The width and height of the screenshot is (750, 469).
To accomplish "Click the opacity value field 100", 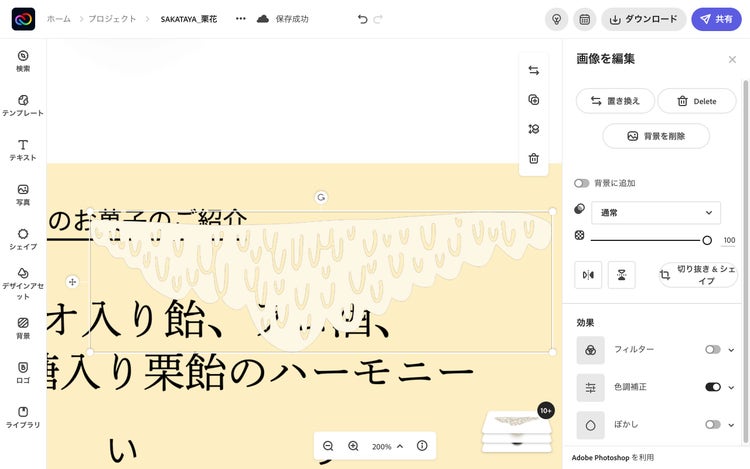I will (x=729, y=240).
